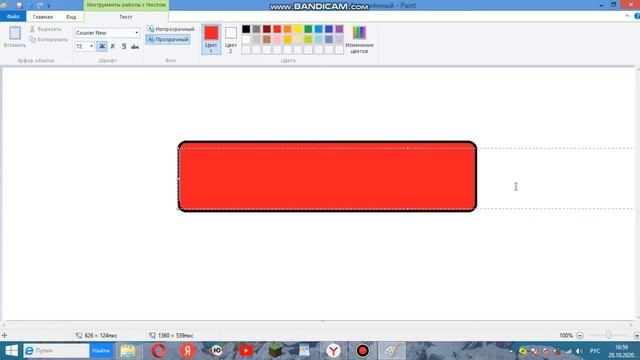Click inside the red text box on canvas
640x360 pixels.
(x=327, y=177)
